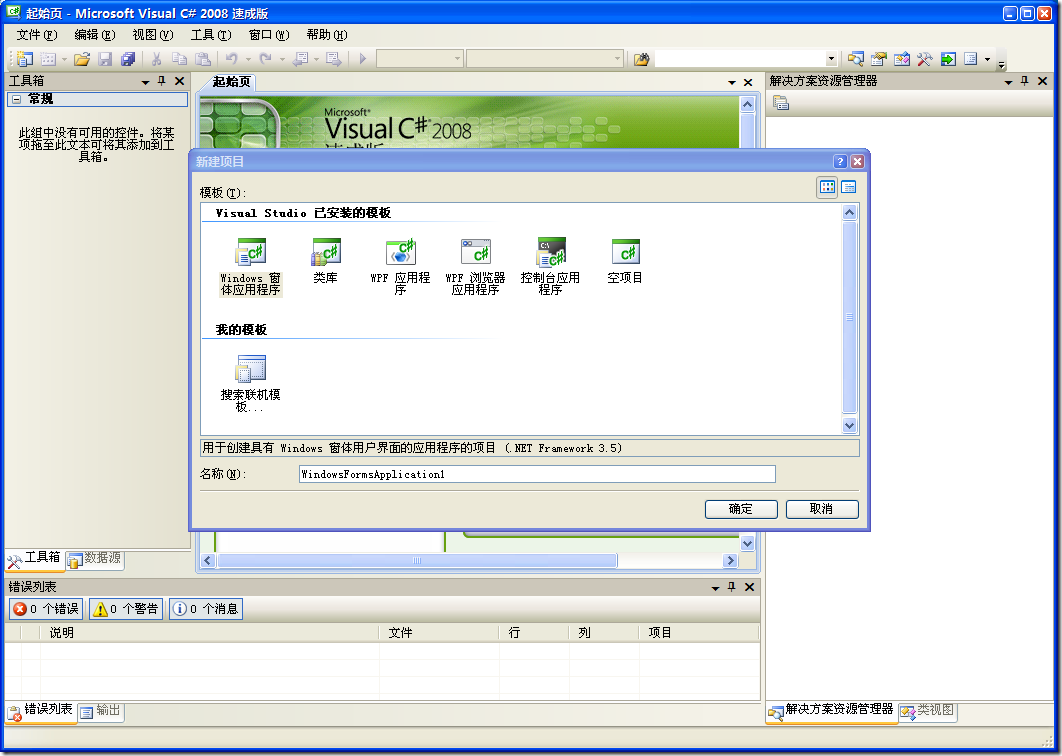Toggle auto-hide pin on 工具箱 panel

click(162, 81)
